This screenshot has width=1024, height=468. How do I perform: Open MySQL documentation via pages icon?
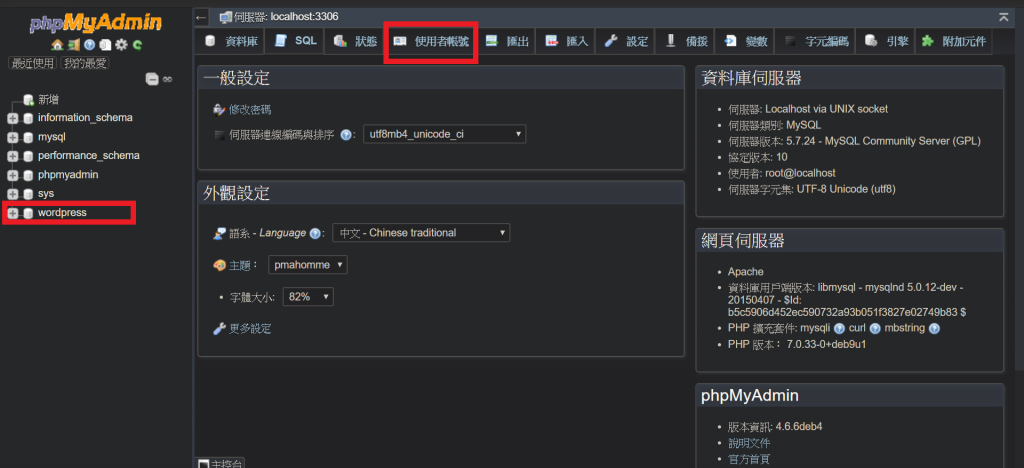coord(105,45)
